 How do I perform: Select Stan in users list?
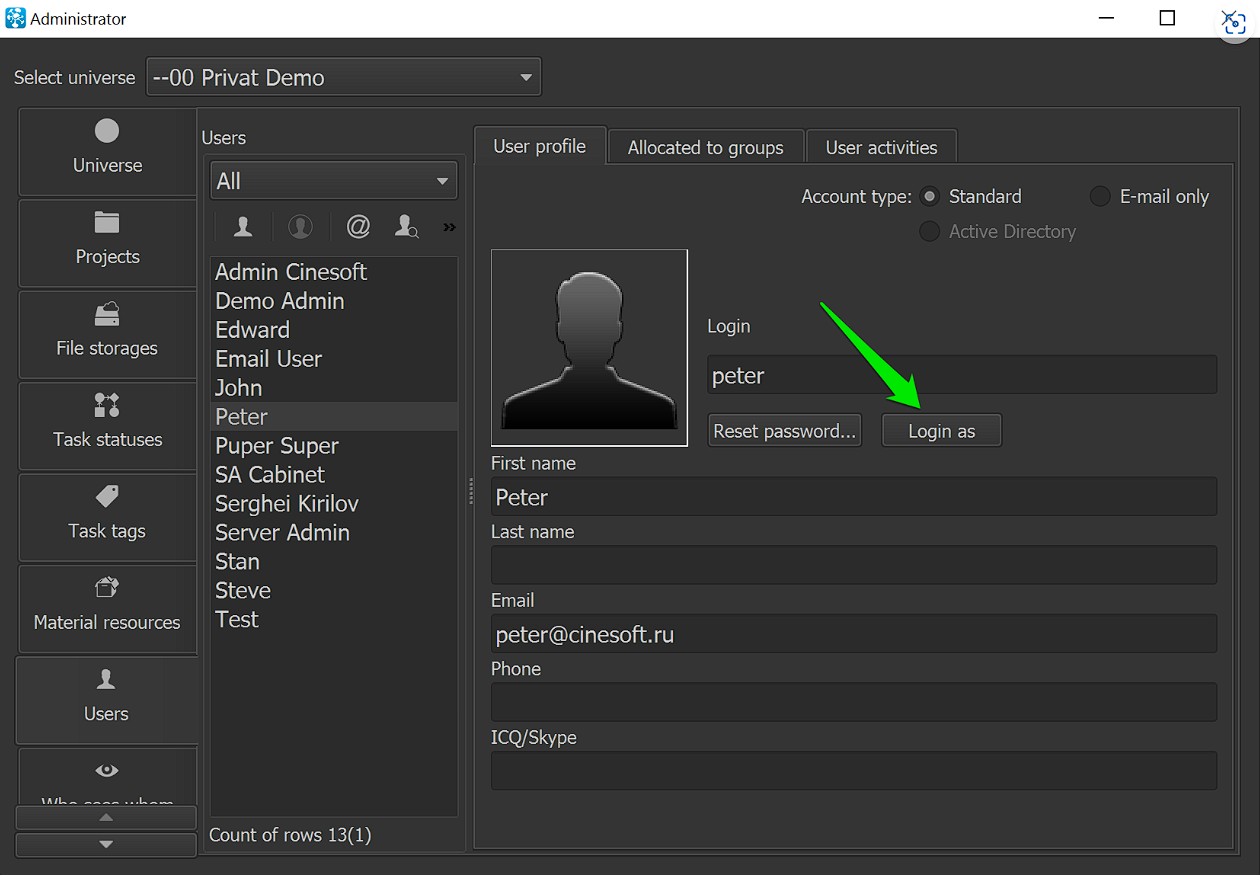point(334,562)
